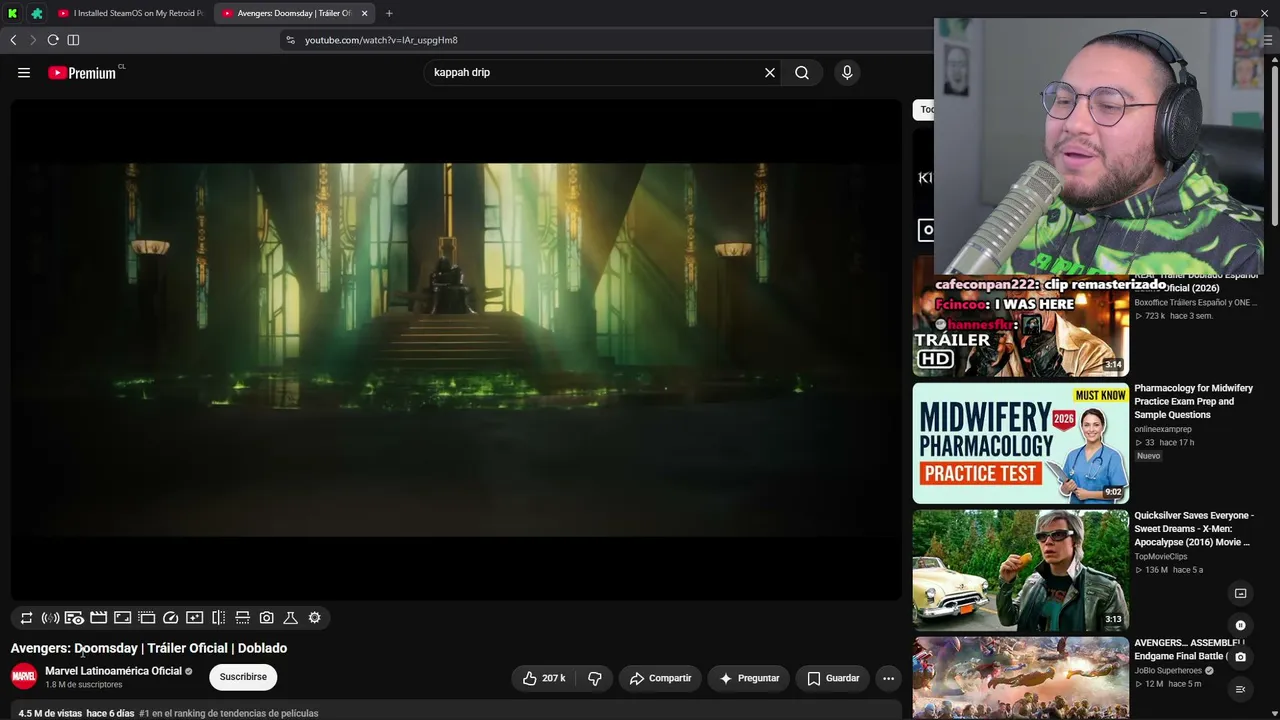
Task: Open the Quicksilver video thumbnail
Action: (x=1020, y=571)
